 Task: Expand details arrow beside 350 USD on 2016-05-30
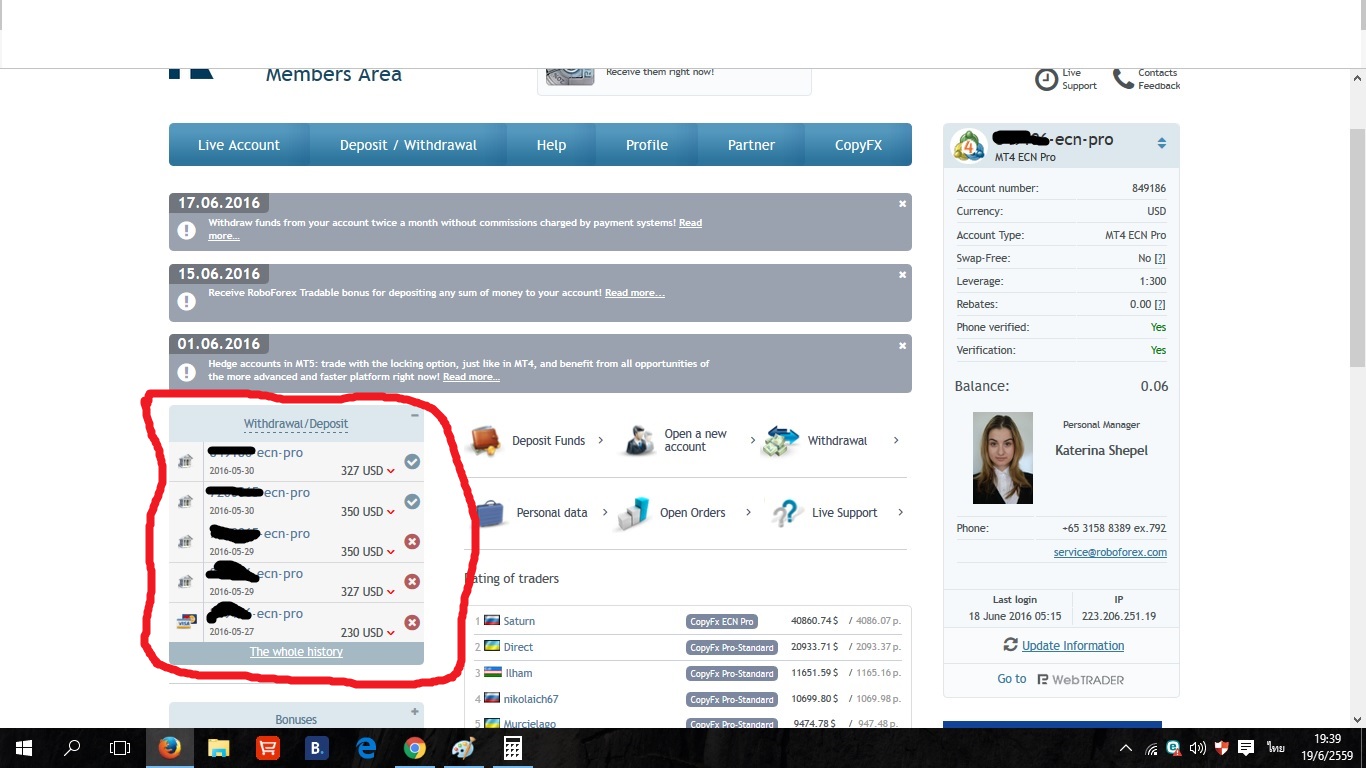point(391,512)
